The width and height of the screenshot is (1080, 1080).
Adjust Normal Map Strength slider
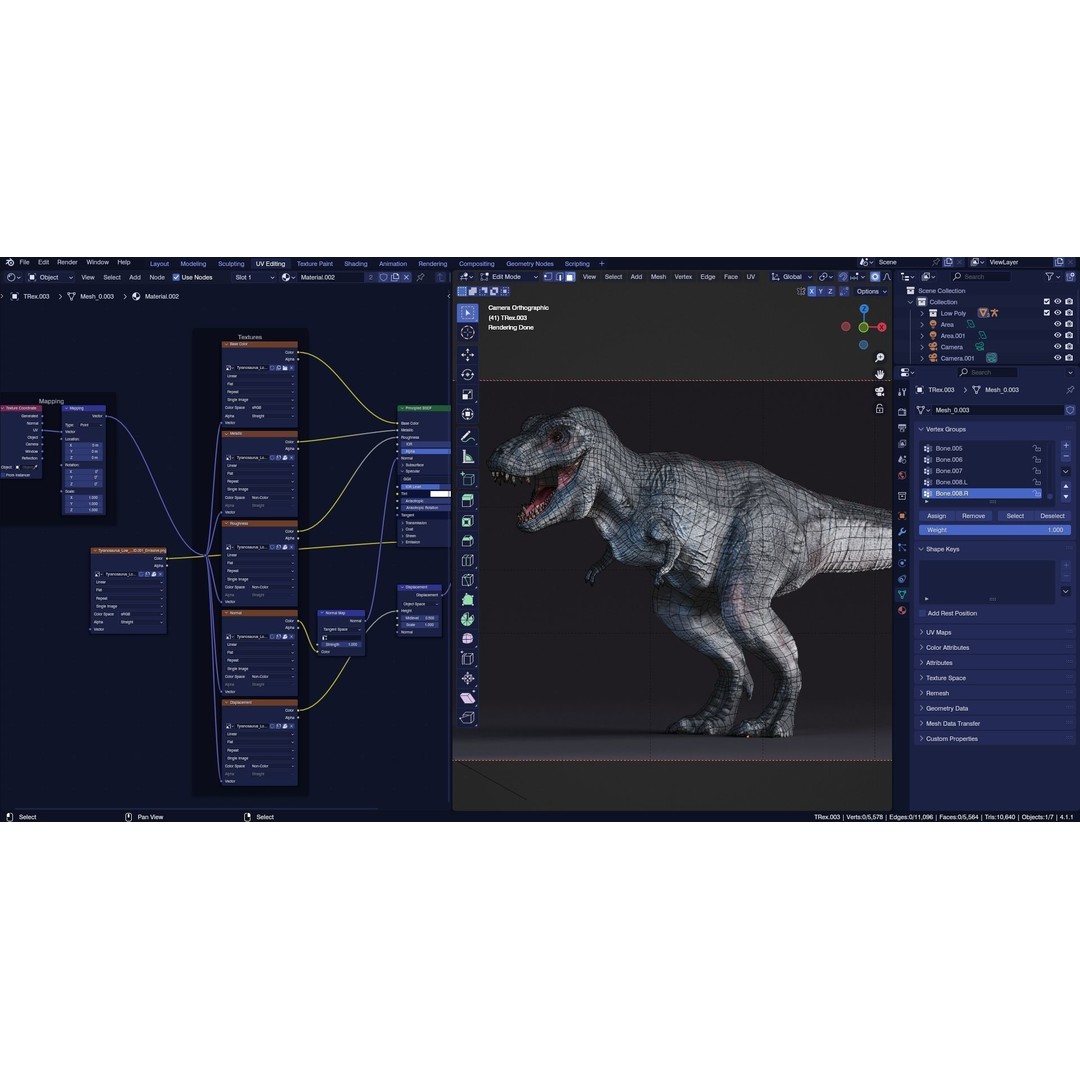(x=342, y=645)
